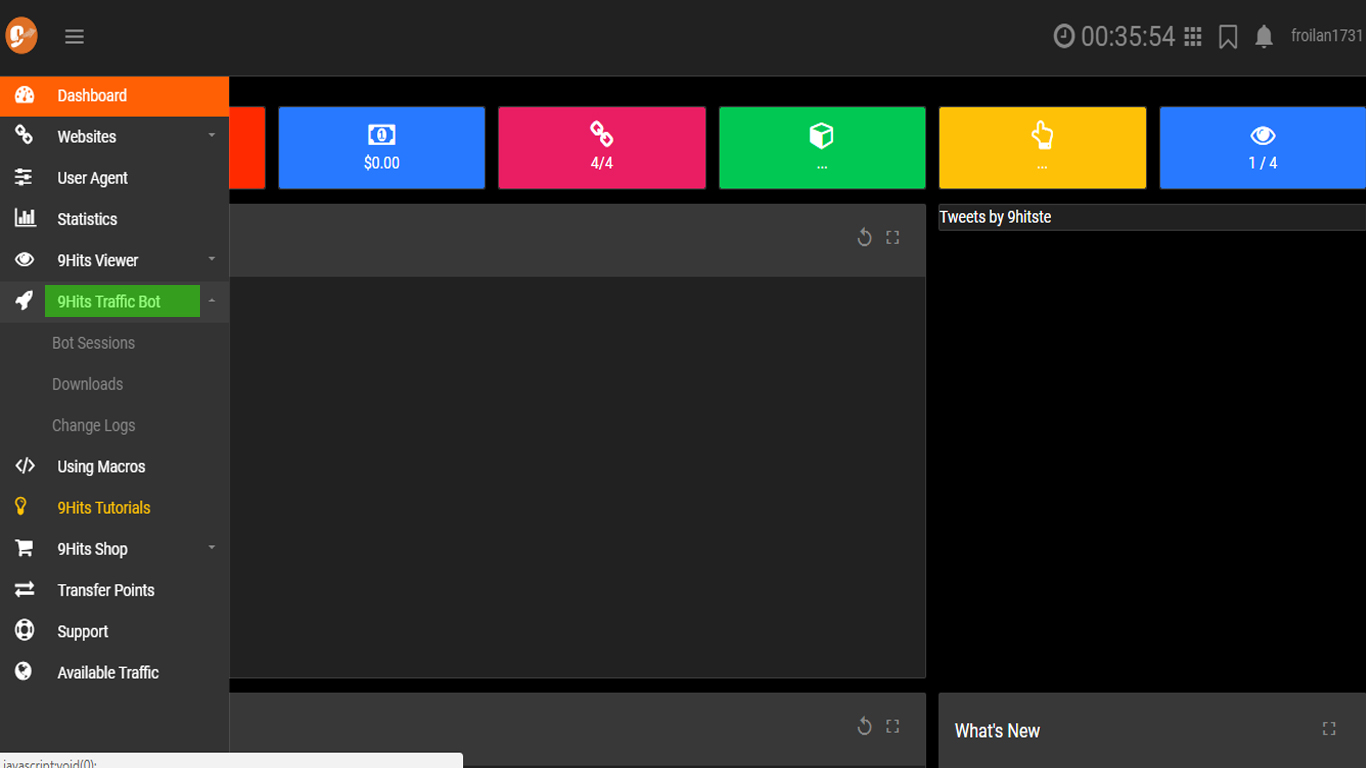
Task: Open the 9Hits Tutorials link
Action: (104, 508)
